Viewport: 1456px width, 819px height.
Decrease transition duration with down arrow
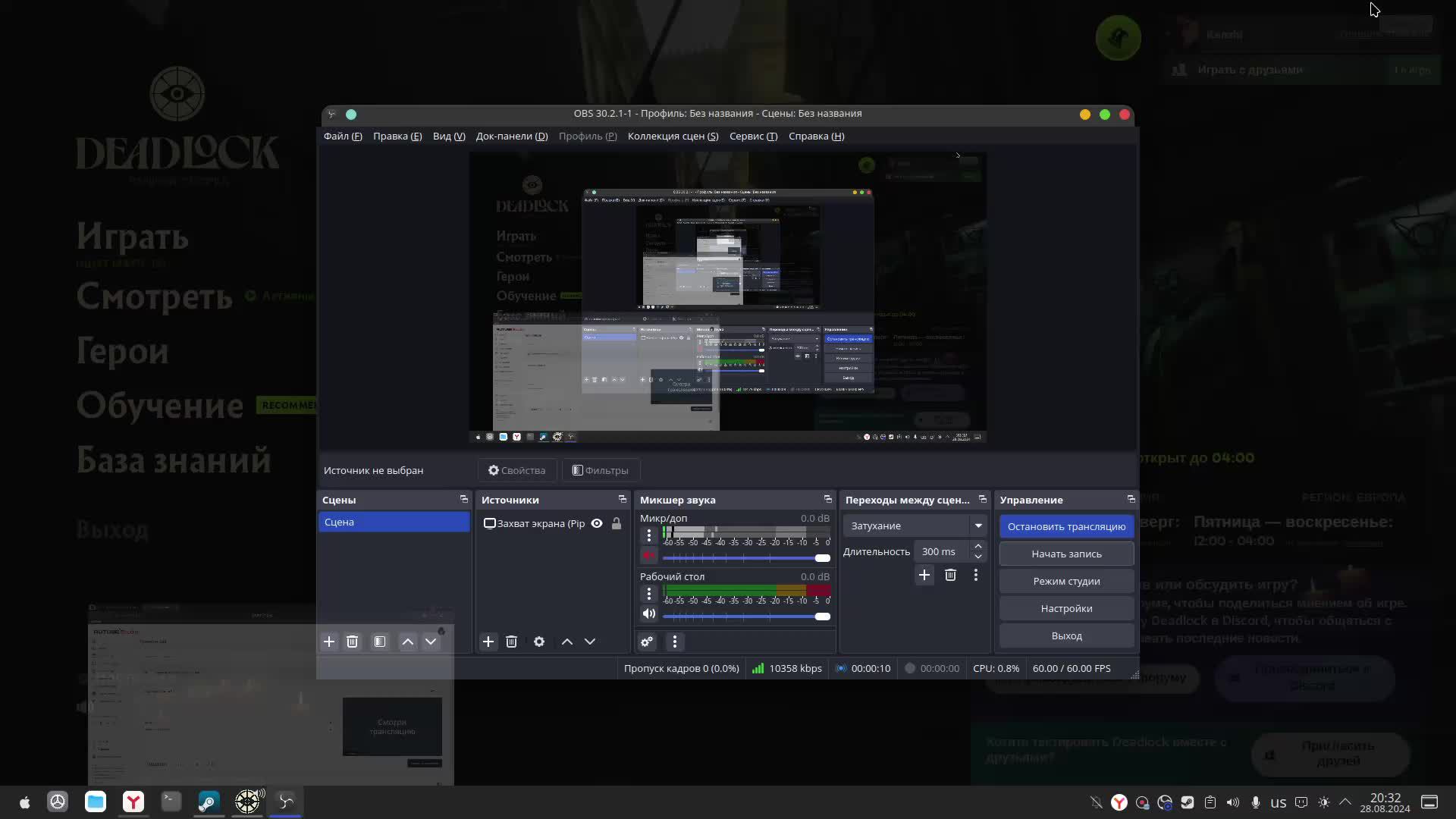(x=978, y=557)
